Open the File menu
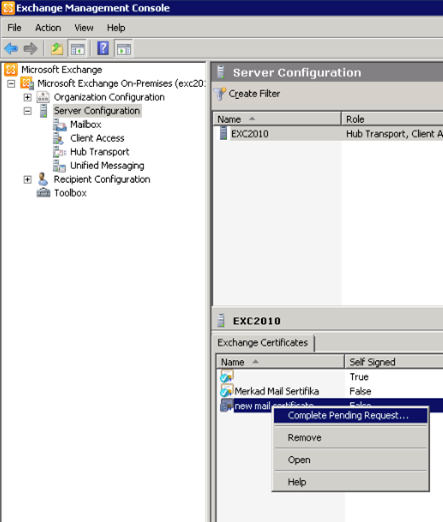 [14, 28]
